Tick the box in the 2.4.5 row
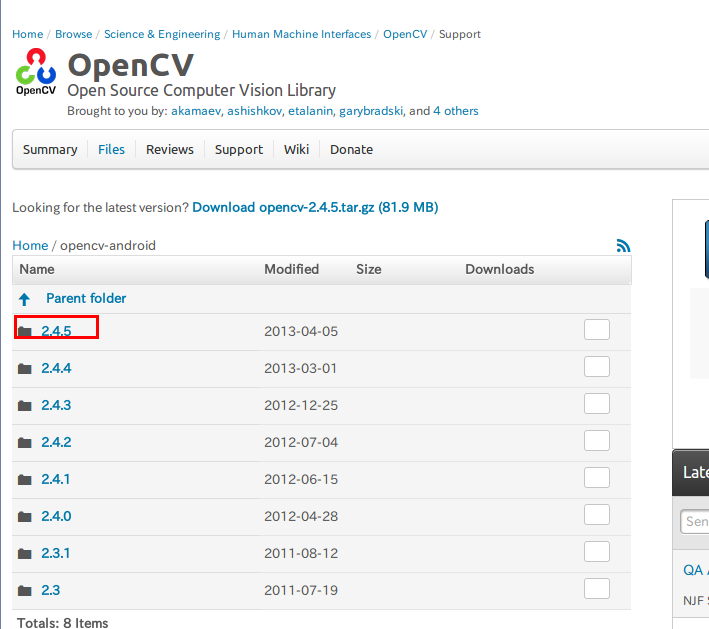Viewport: 709px width, 629px height. coord(596,329)
